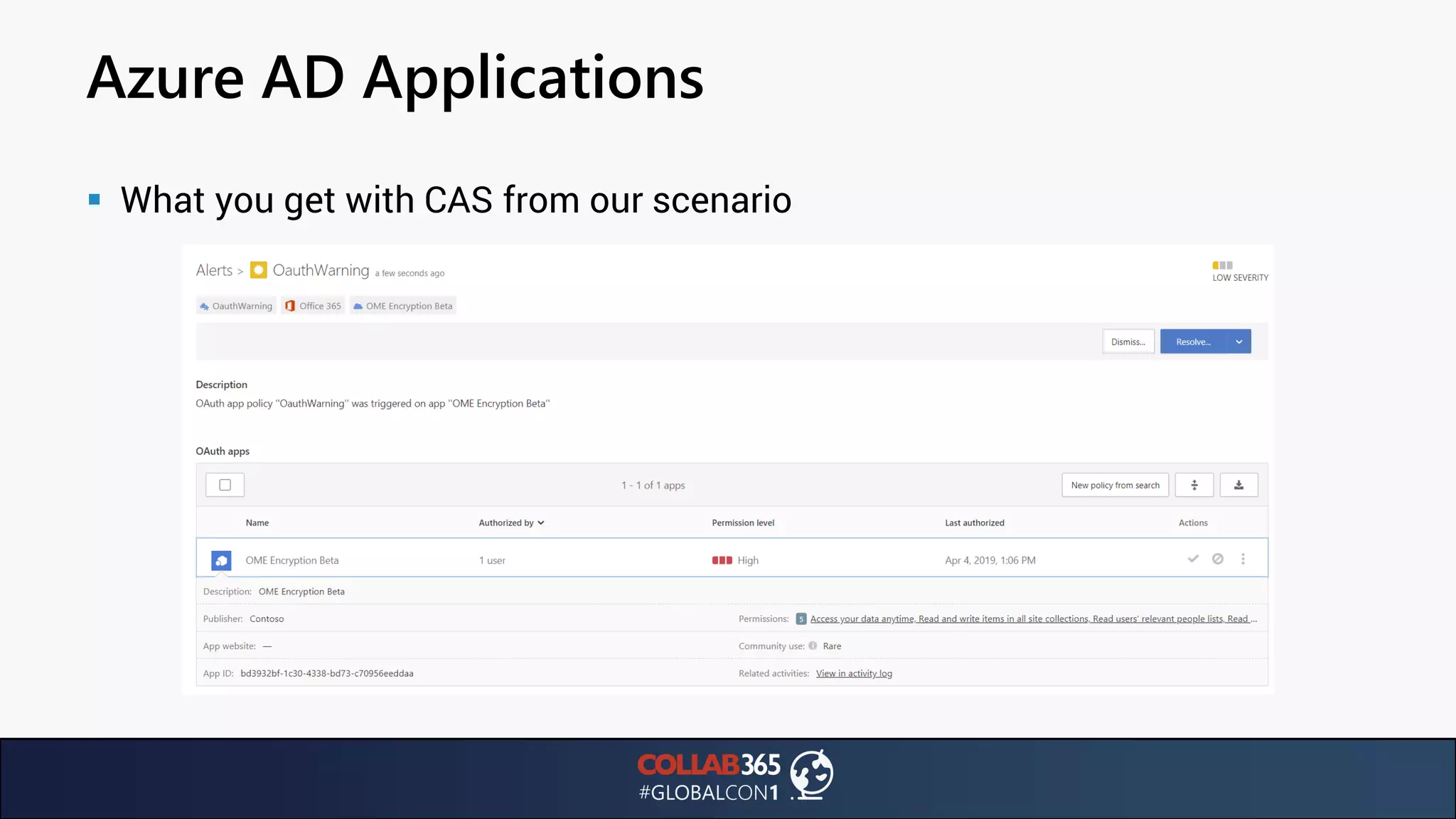
Task: Click the low severity indicator bars
Action: click(1223, 265)
